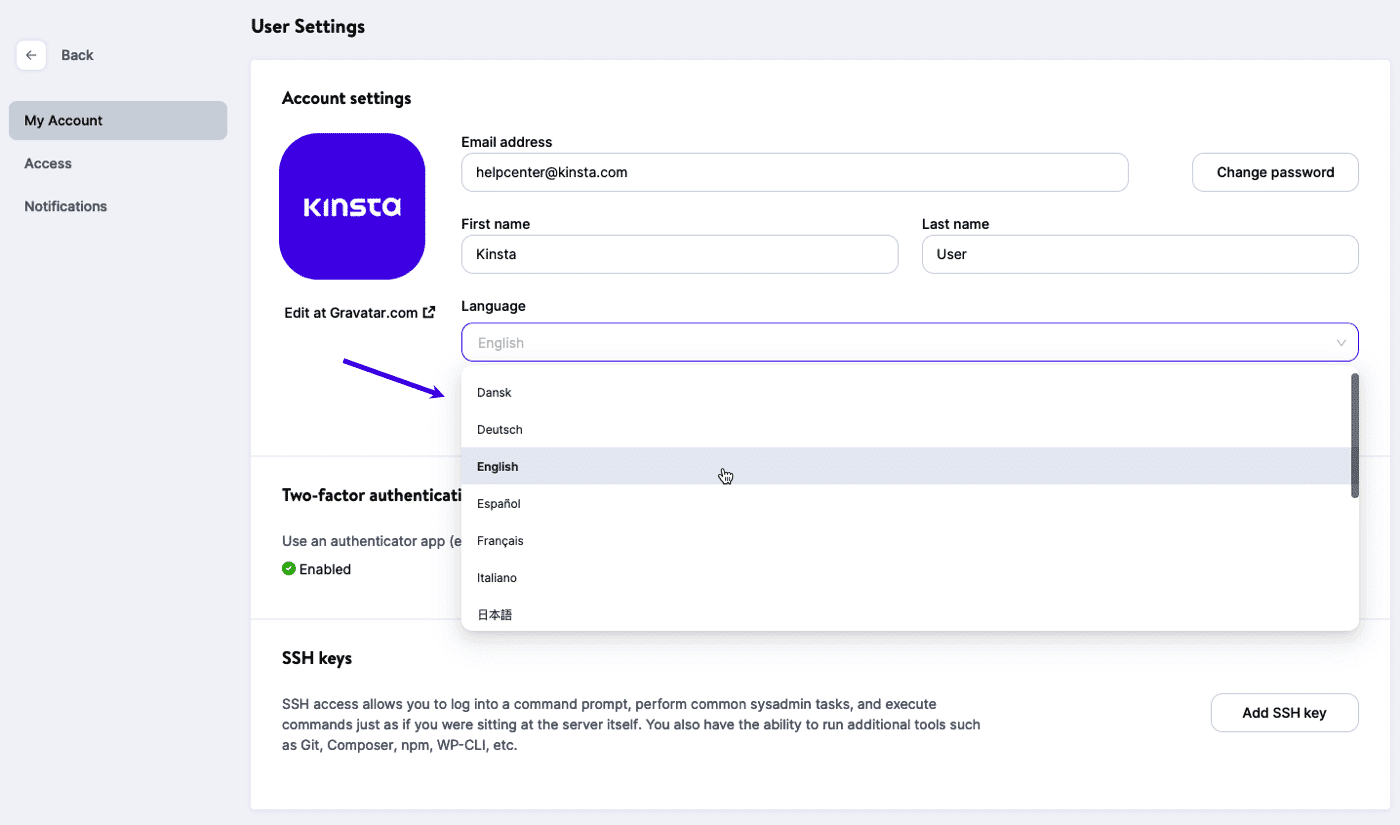1400x825 pixels.
Task: Click the Add SSH key button
Action: pos(1284,712)
